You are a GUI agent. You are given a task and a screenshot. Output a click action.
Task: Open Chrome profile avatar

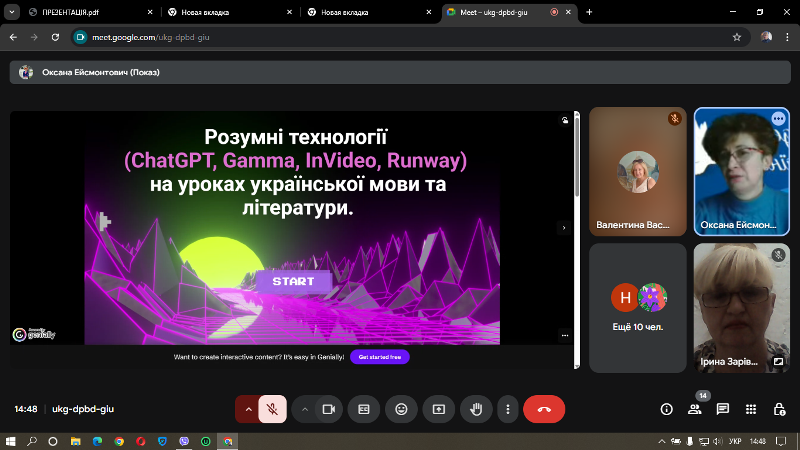766,37
